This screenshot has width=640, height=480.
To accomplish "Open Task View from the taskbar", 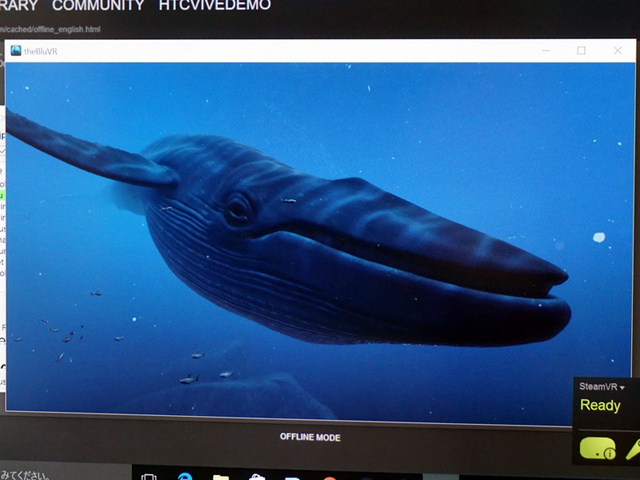I will pyautogui.click(x=149, y=477).
